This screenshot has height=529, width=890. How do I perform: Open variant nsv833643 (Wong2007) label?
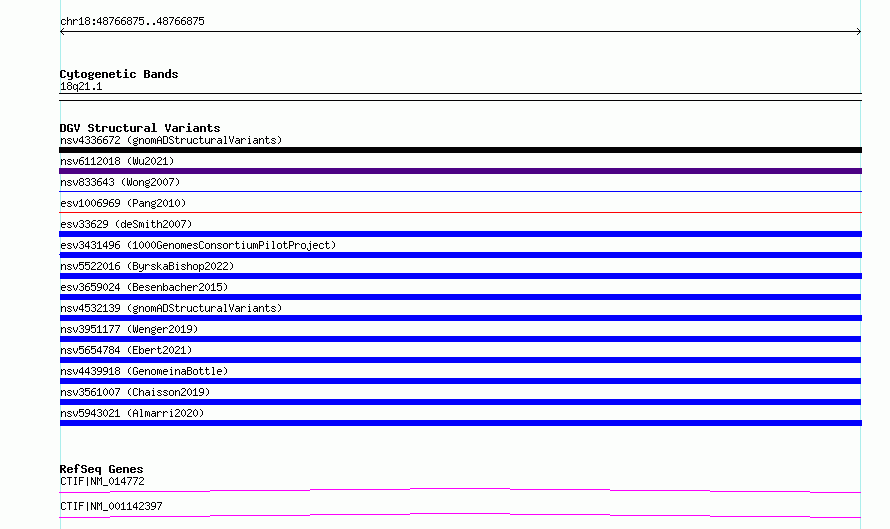(120, 182)
